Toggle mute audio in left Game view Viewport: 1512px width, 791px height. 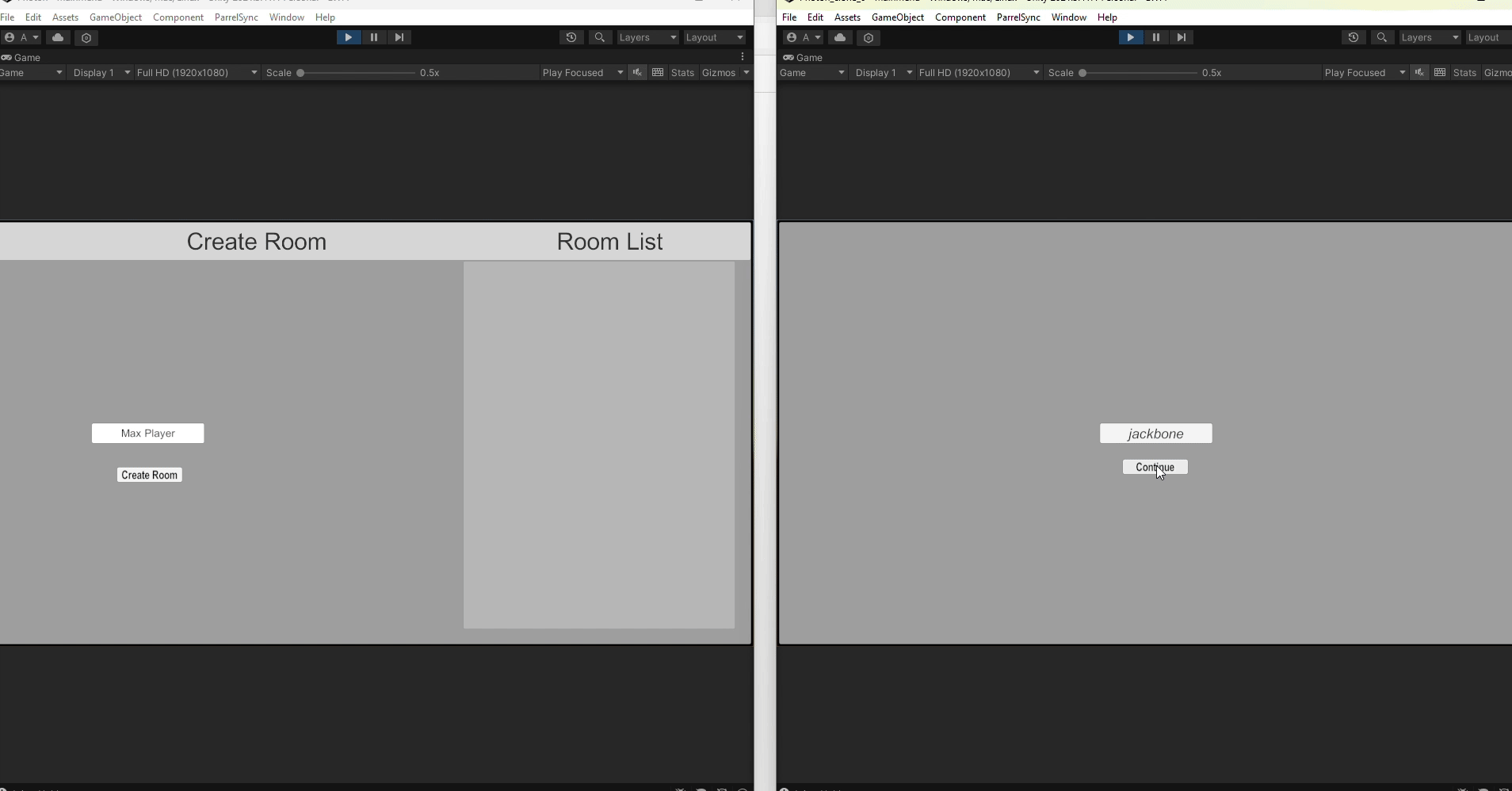[x=637, y=72]
